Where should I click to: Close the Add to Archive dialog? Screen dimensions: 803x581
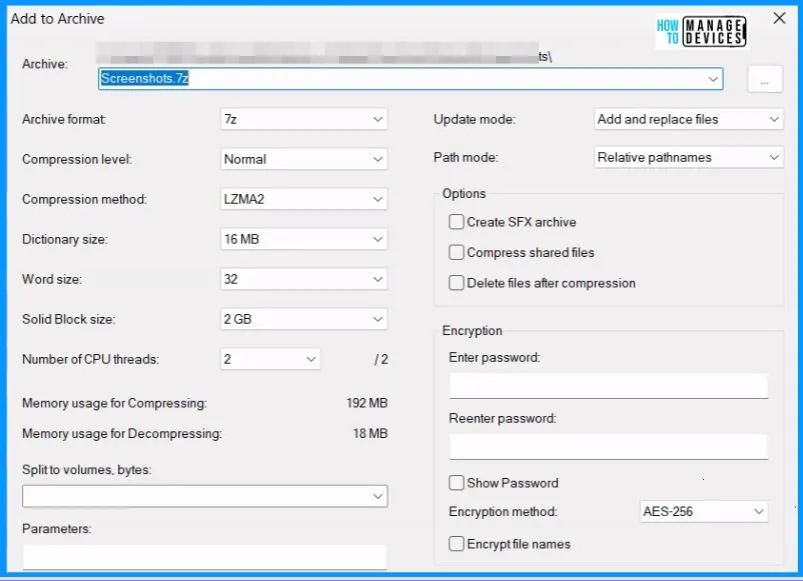779,18
